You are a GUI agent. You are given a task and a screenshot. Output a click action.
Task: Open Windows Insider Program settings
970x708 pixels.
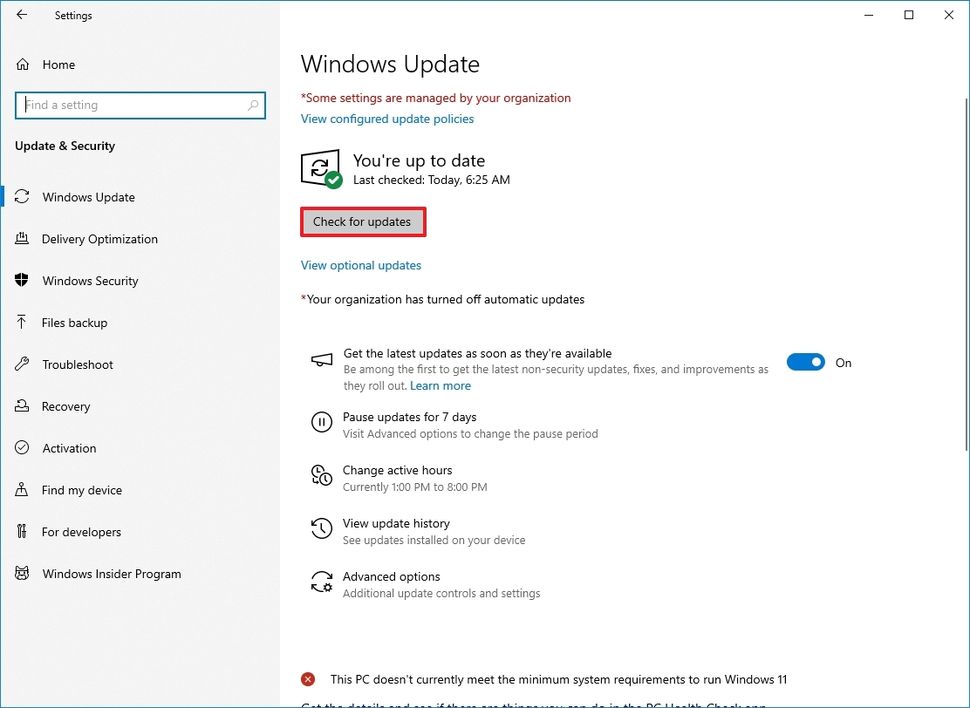(x=111, y=573)
